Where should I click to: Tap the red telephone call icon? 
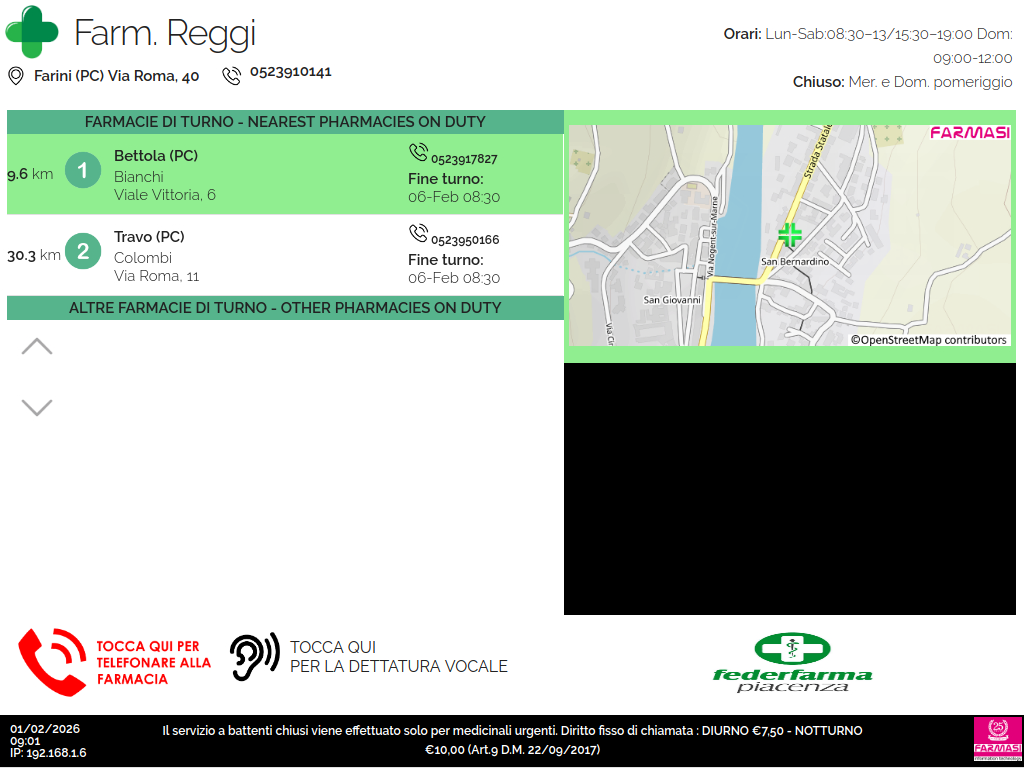coord(53,662)
